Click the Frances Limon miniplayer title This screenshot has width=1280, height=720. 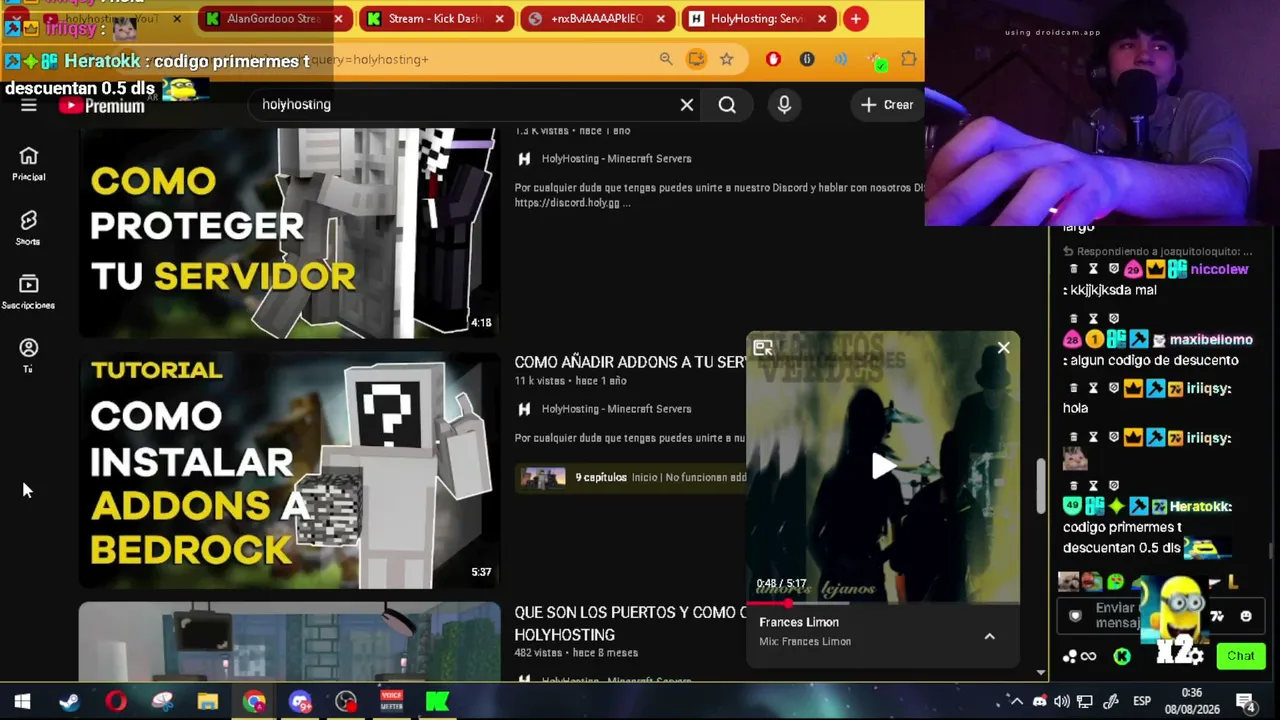pos(799,622)
